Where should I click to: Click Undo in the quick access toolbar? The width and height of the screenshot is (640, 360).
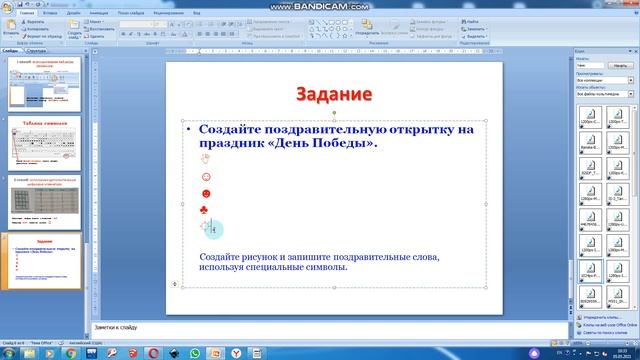28,4
